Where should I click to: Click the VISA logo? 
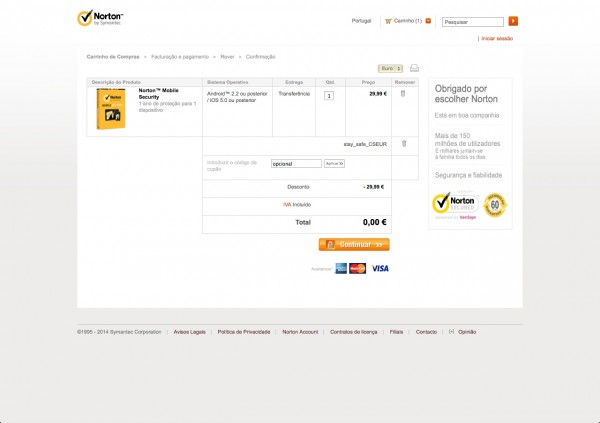(x=380, y=268)
